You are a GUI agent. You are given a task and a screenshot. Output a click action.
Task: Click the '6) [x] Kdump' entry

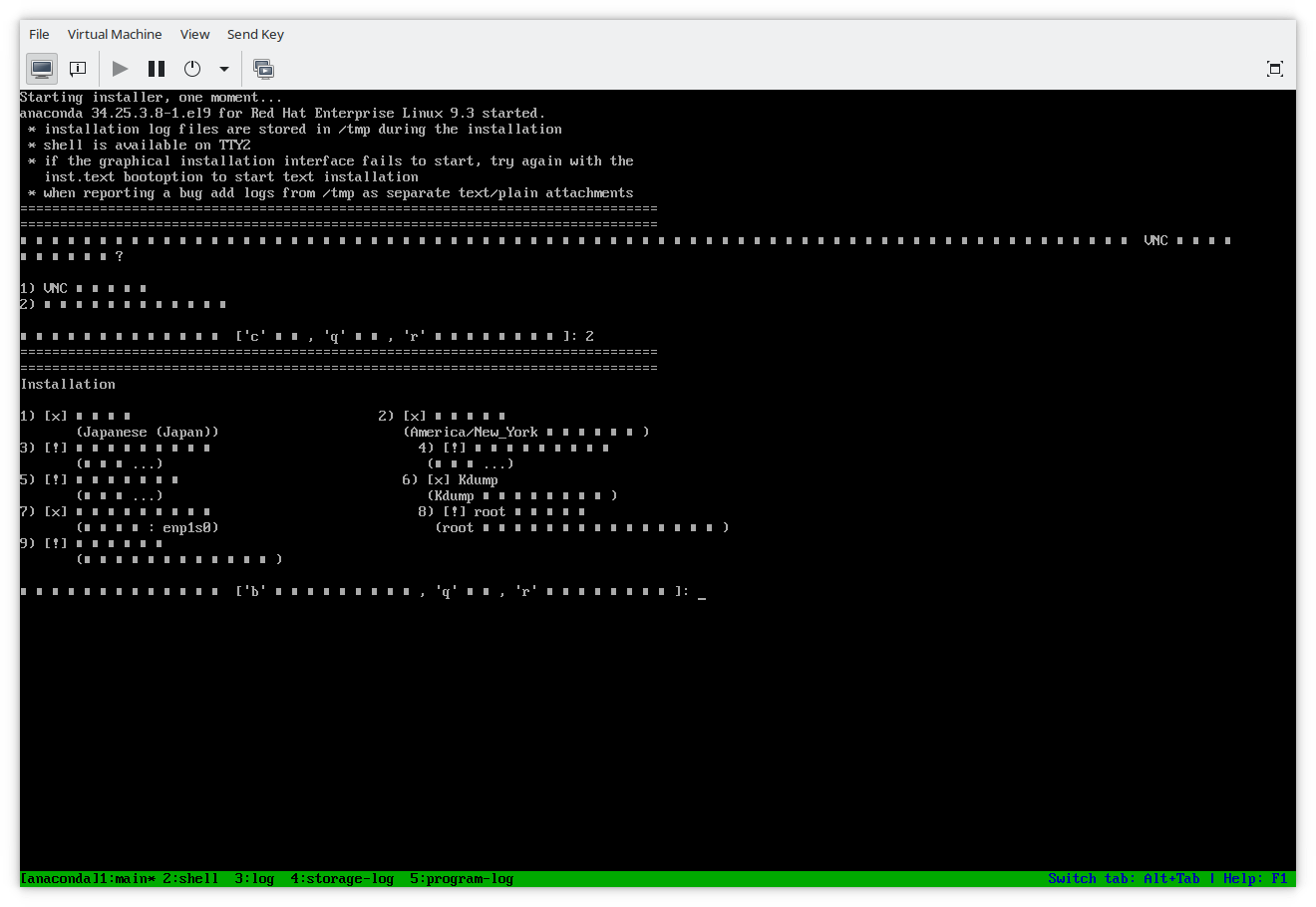coord(450,480)
